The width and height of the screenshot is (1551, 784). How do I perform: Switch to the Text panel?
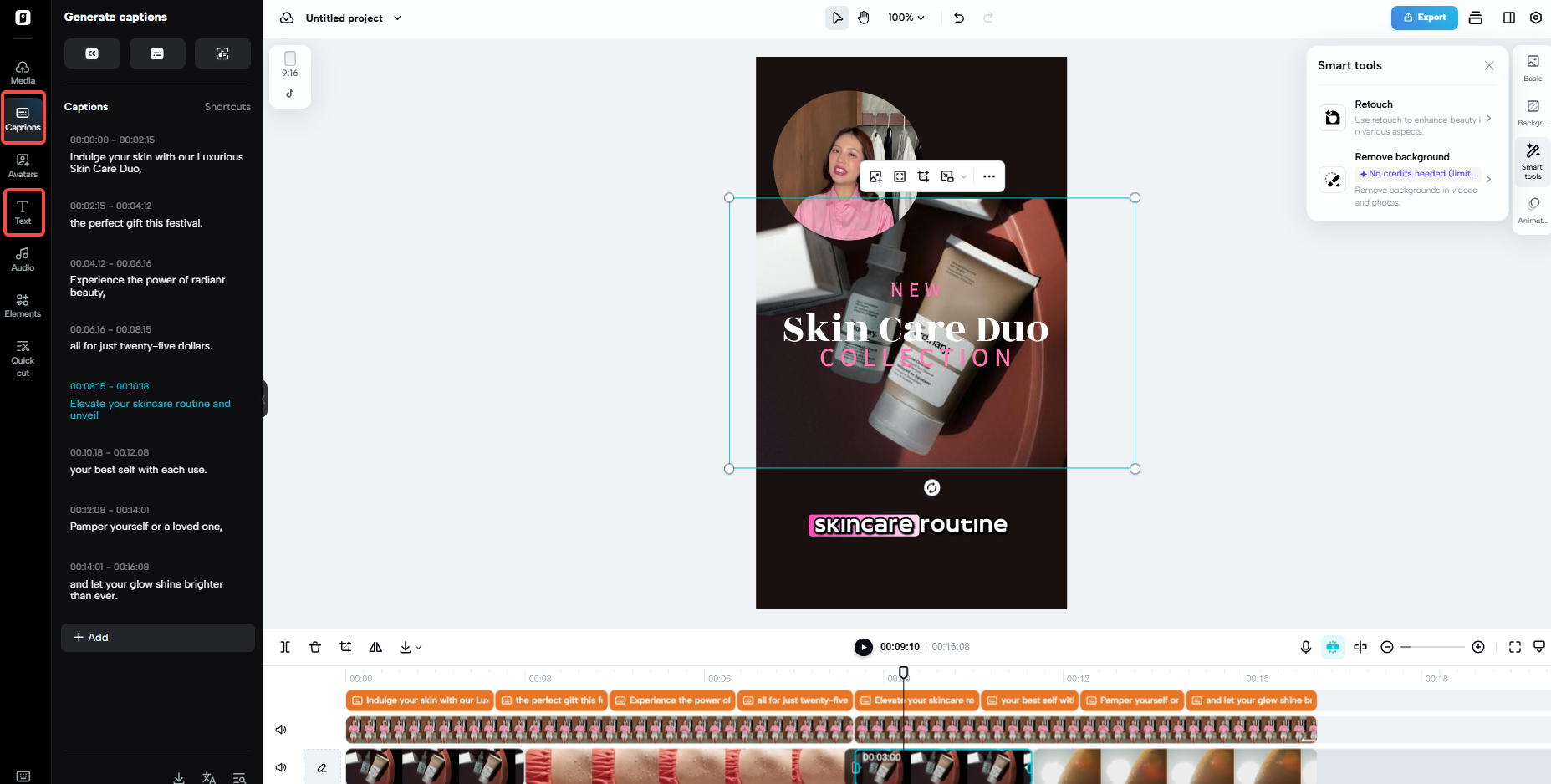pos(23,211)
